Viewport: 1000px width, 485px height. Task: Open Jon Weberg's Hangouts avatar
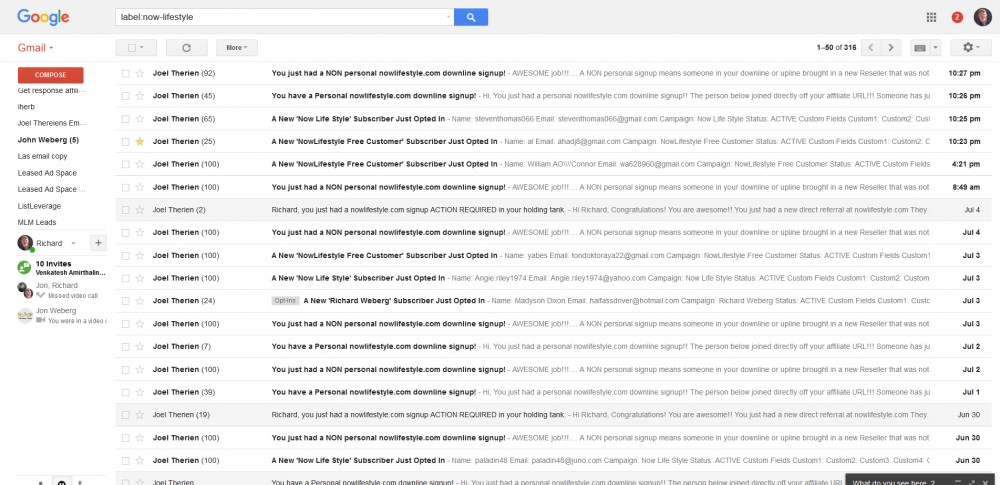(25, 315)
